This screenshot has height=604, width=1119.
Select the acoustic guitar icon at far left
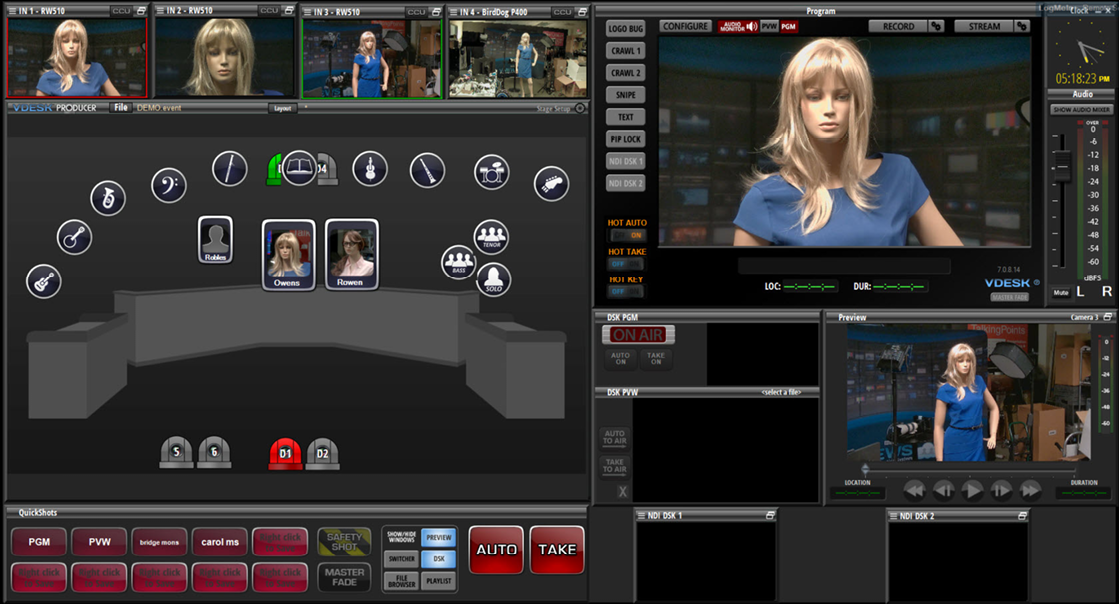click(x=43, y=281)
